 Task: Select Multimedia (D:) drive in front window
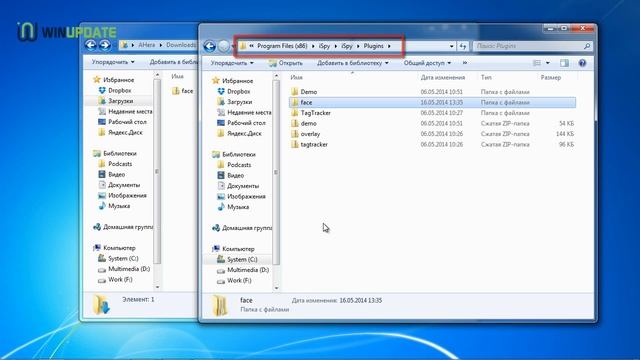point(248,270)
